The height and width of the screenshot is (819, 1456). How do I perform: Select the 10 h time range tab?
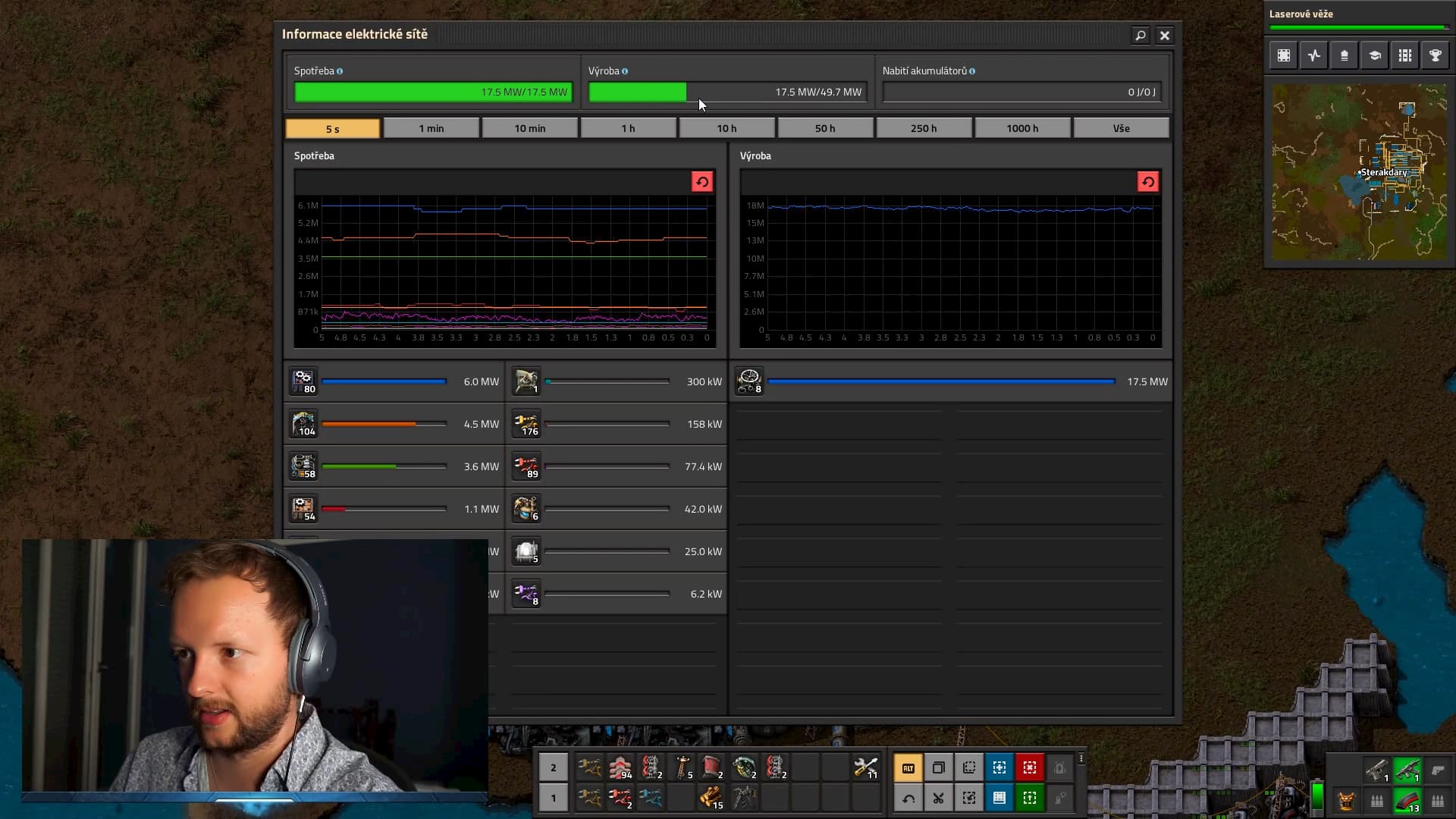pos(727,128)
